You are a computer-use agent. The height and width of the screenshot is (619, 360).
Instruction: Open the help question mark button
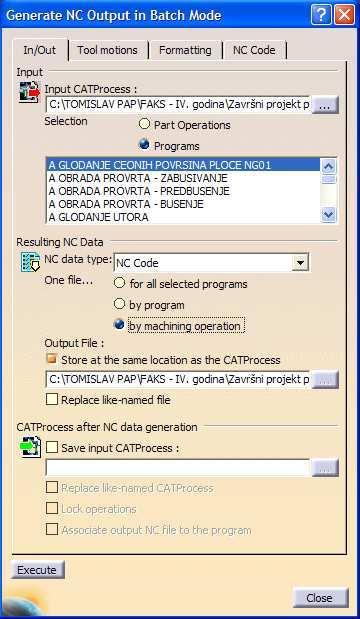(x=321, y=15)
